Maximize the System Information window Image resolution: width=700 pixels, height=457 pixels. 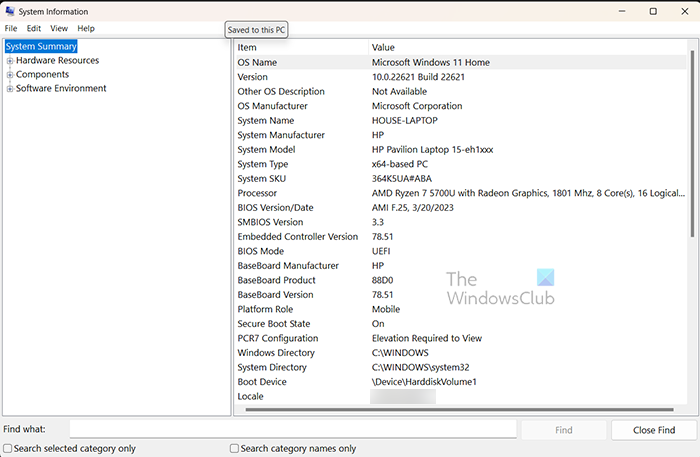click(x=653, y=11)
